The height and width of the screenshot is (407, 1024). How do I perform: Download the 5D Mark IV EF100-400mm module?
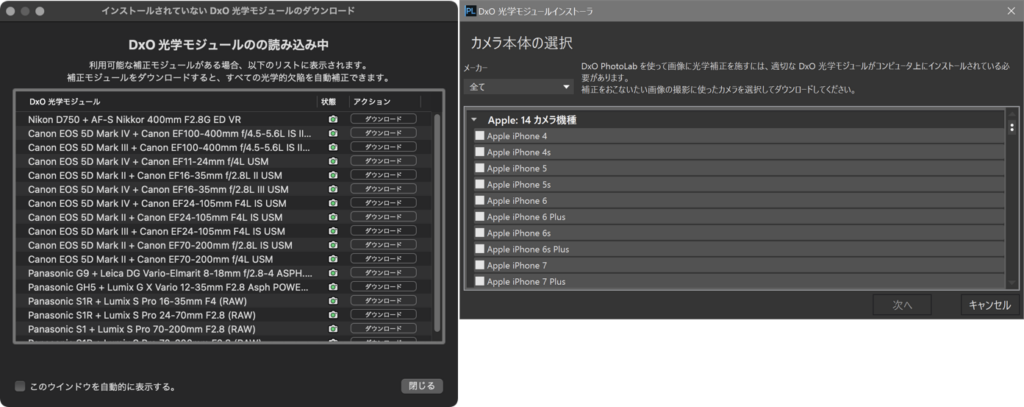383,133
